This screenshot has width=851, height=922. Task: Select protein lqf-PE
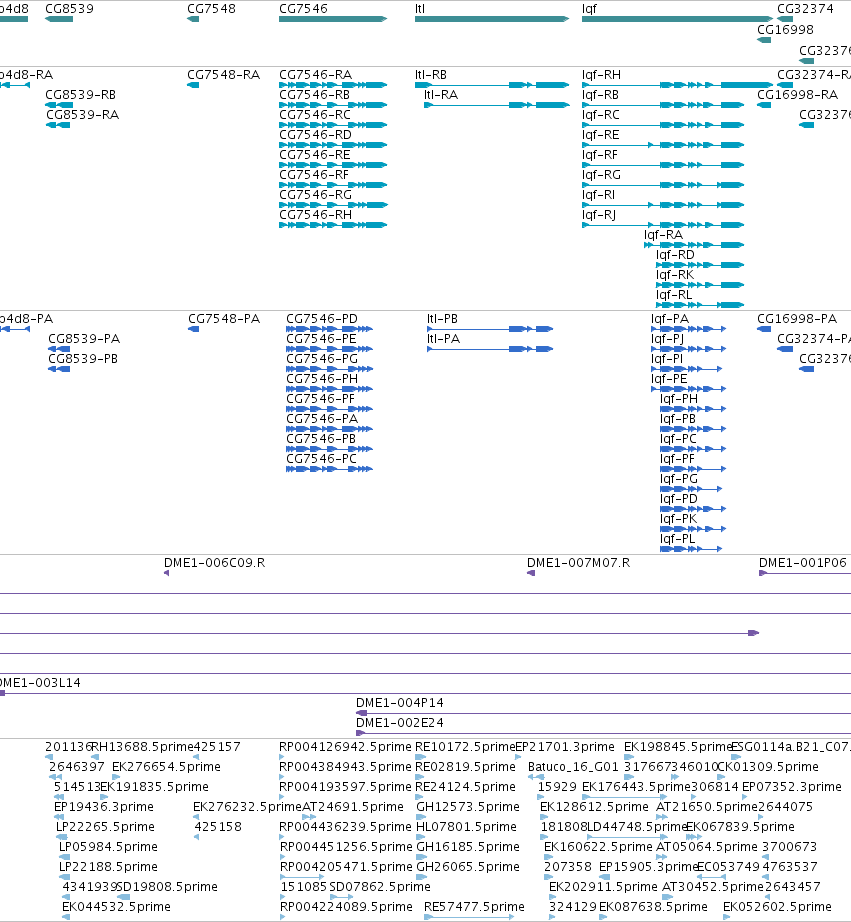point(689,389)
